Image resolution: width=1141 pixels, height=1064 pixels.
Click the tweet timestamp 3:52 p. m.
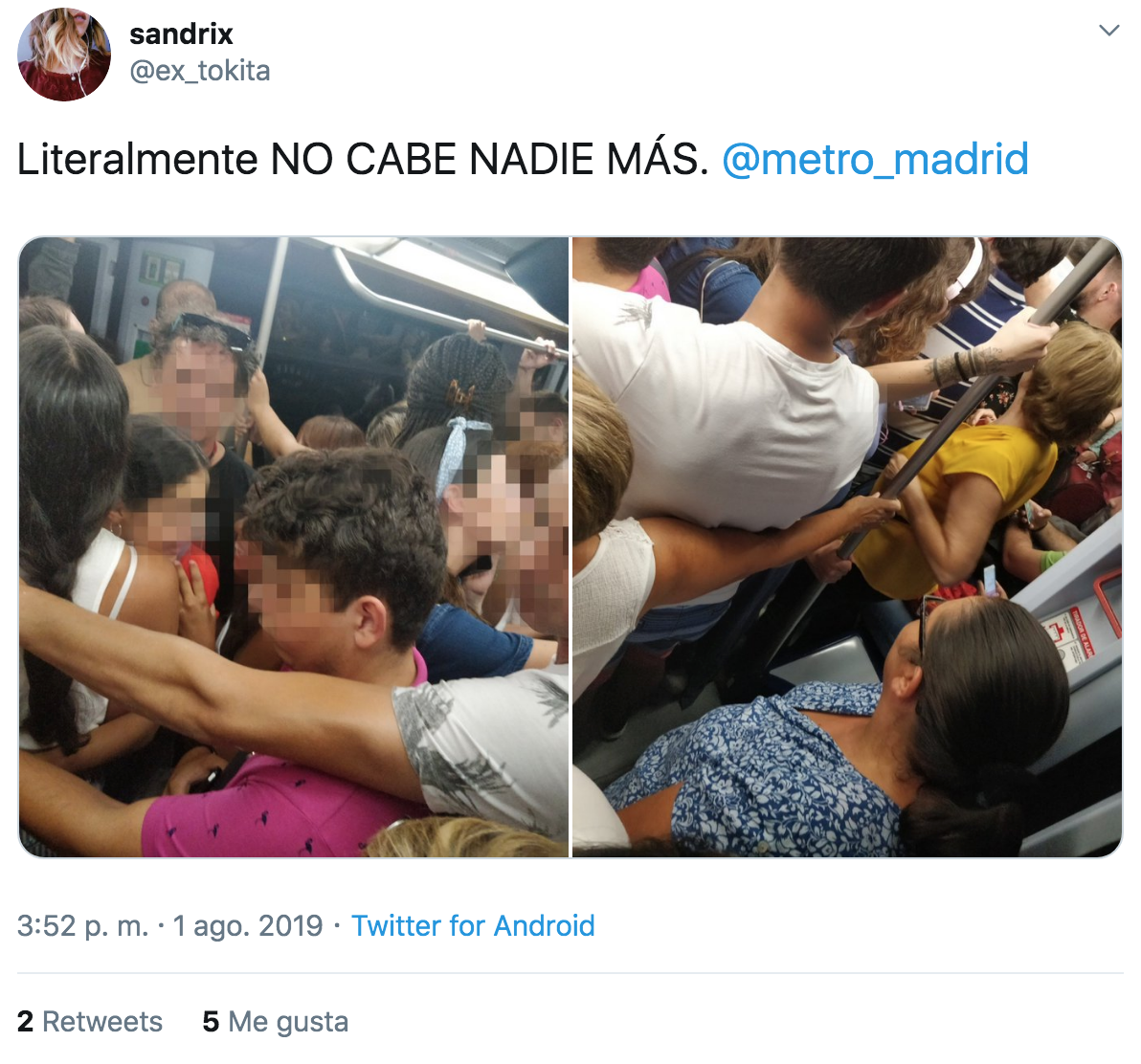pyautogui.click(x=83, y=926)
